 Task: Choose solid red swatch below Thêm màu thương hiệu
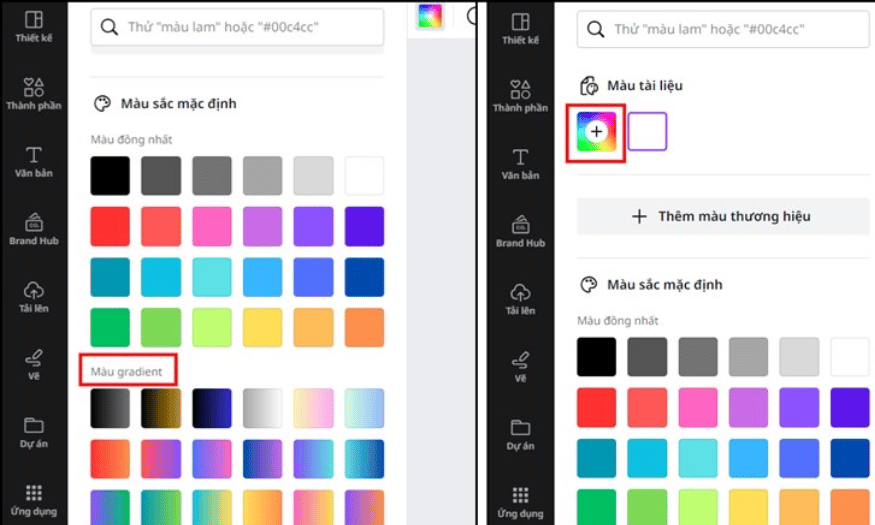(x=596, y=408)
